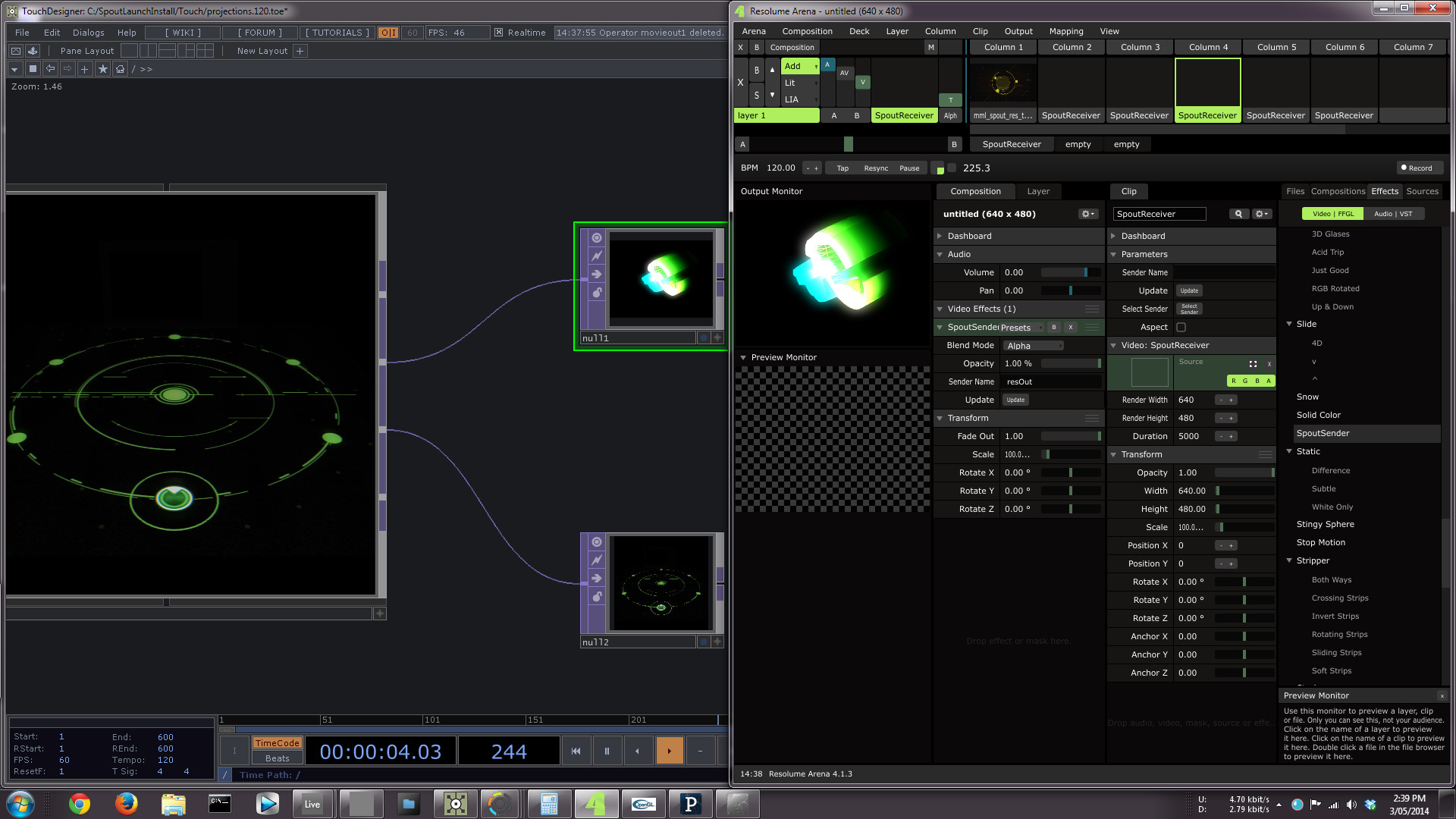Image resolution: width=1456 pixels, height=819 pixels.
Task: Switch the timeline display to TimeCode
Action: (277, 743)
